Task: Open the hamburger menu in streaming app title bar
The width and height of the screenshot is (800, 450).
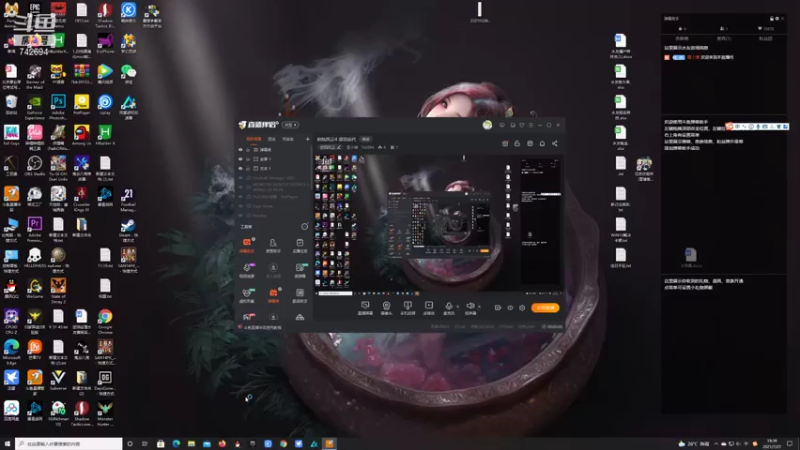Action: click(531, 125)
